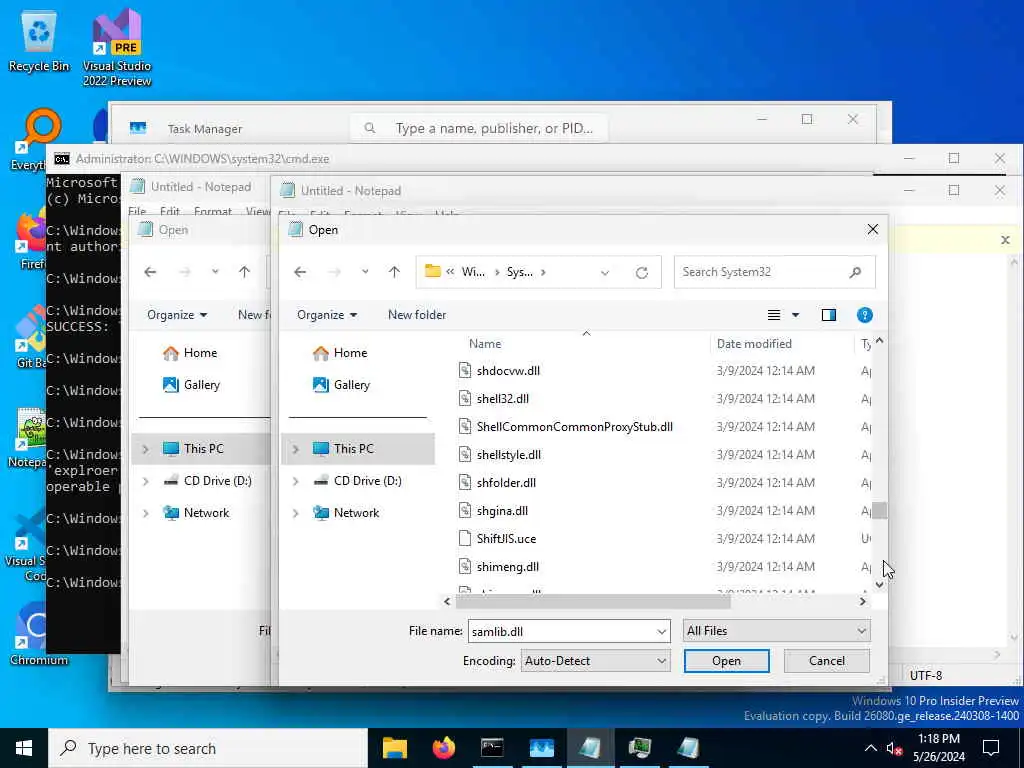
Task: Open the All Files type dropdown
Action: point(776,631)
